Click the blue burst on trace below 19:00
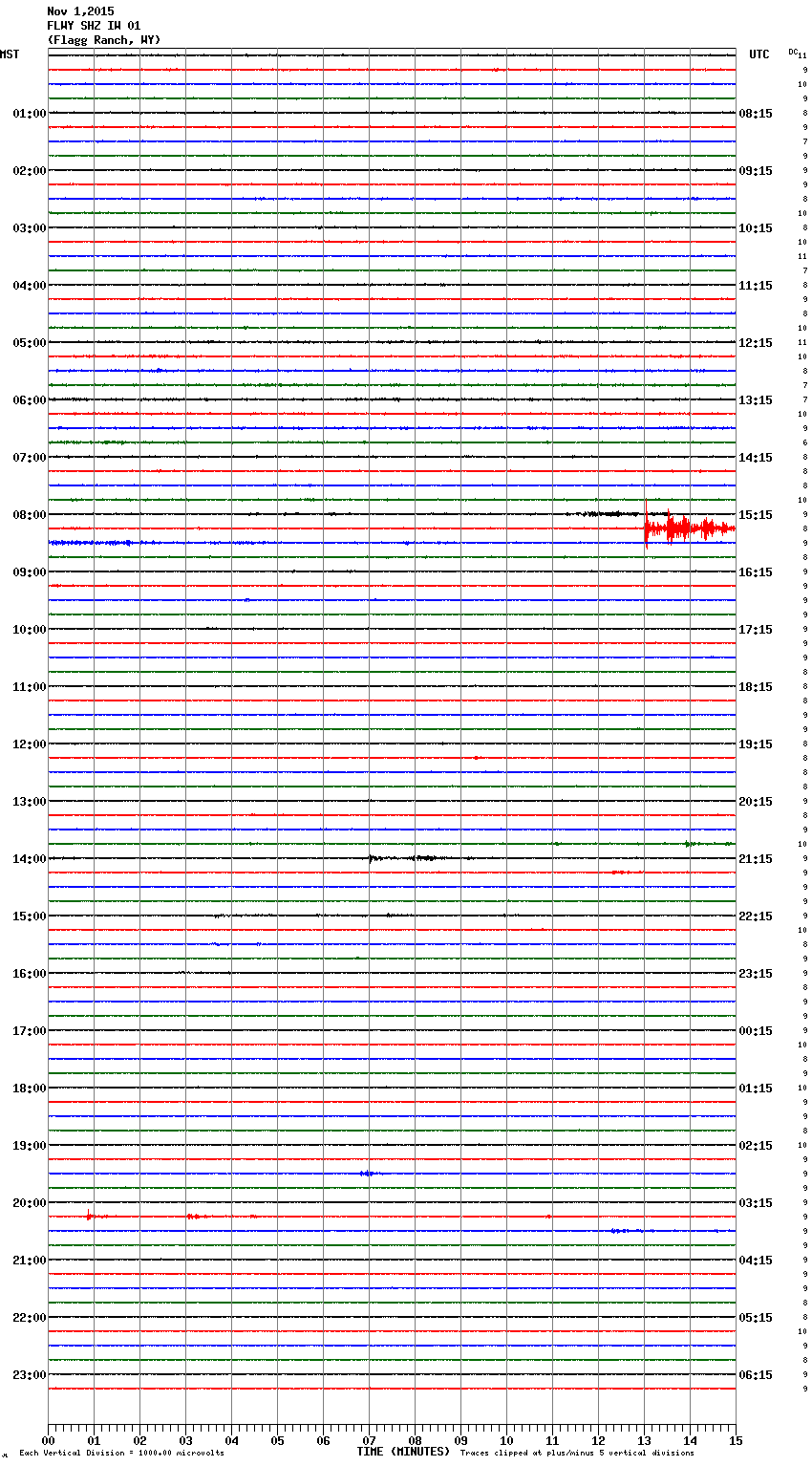The height and width of the screenshot is (1466, 812). point(368,1174)
